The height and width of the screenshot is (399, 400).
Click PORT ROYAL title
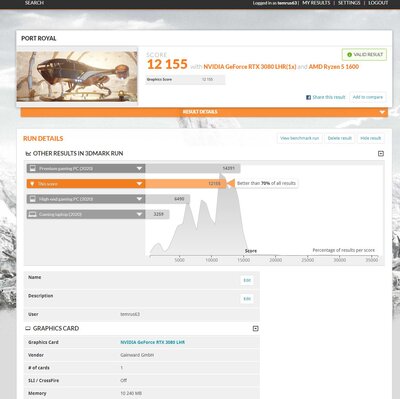pyautogui.click(x=39, y=38)
